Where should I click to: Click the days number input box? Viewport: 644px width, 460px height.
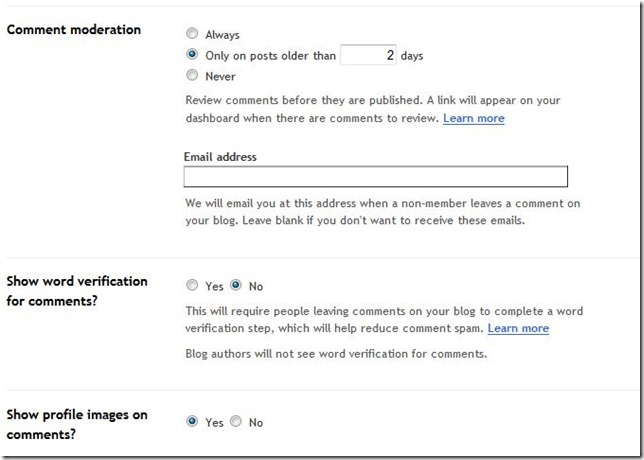[x=368, y=55]
